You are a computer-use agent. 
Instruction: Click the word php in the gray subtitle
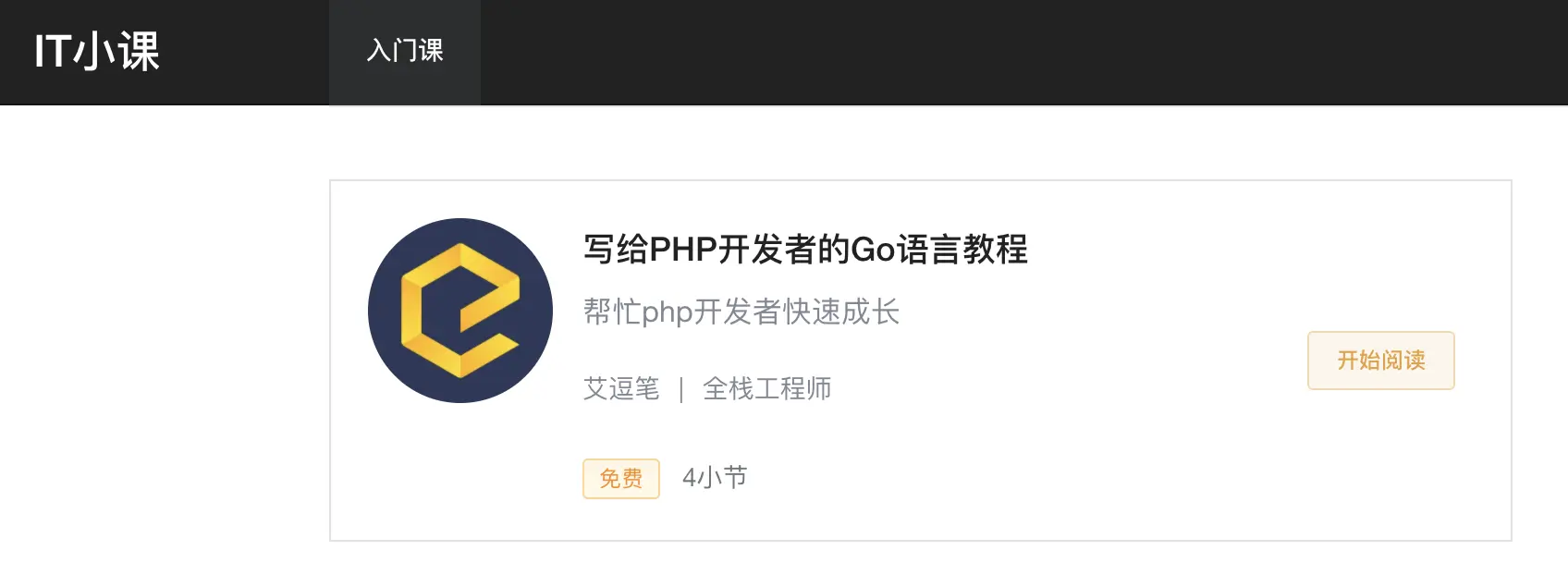(x=668, y=313)
